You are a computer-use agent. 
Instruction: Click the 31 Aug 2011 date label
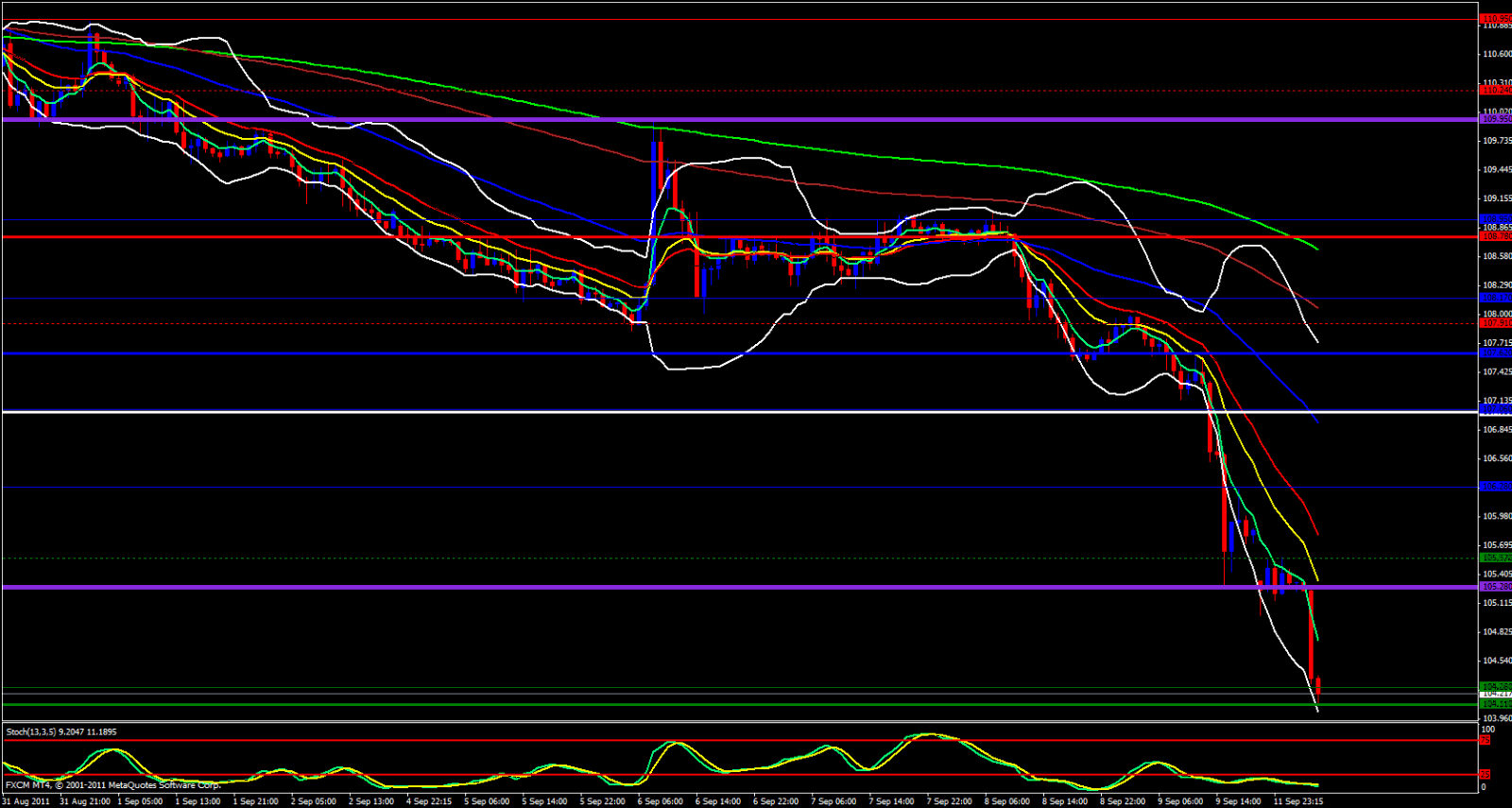26,801
